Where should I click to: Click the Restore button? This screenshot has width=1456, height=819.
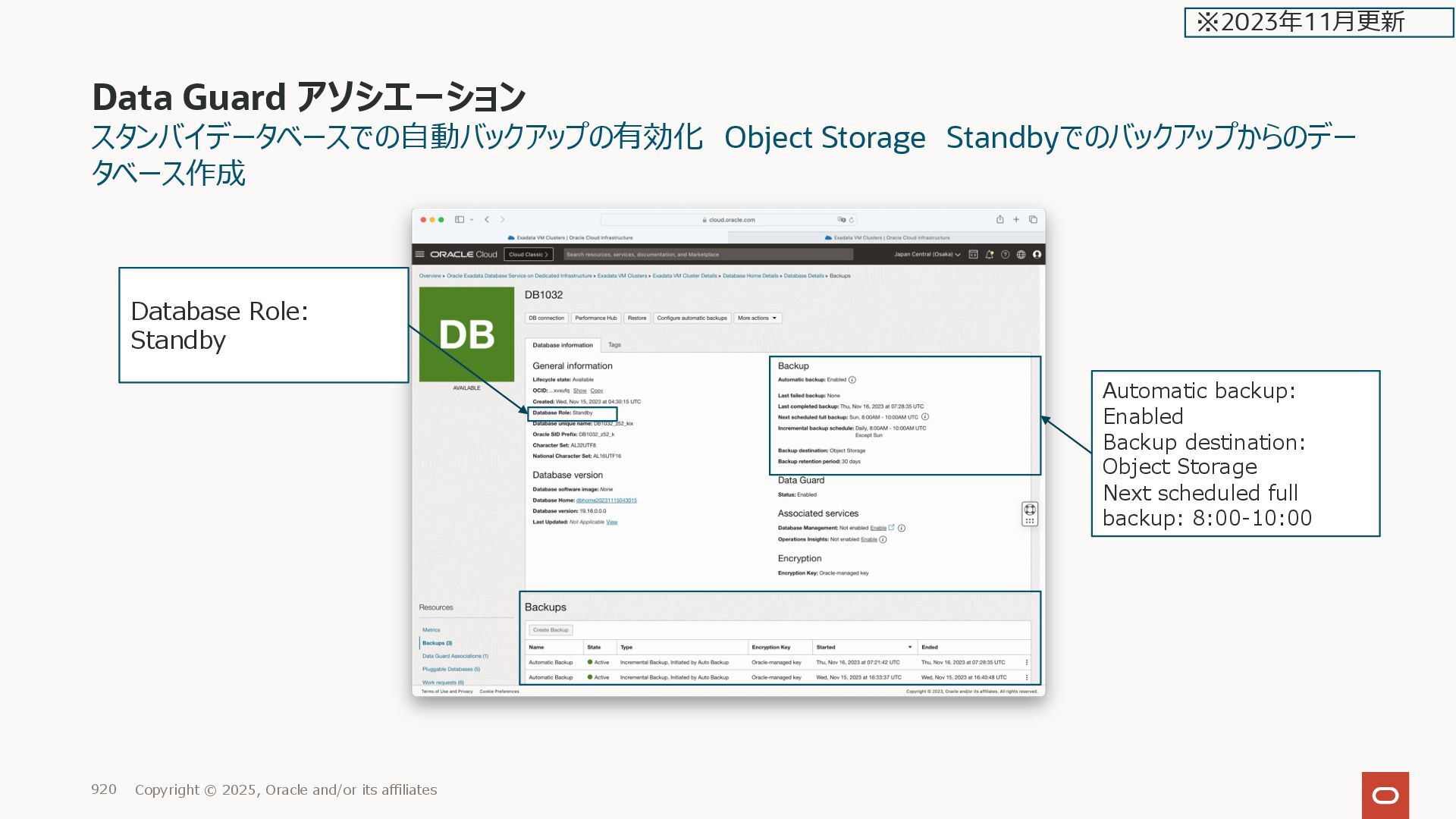(637, 318)
